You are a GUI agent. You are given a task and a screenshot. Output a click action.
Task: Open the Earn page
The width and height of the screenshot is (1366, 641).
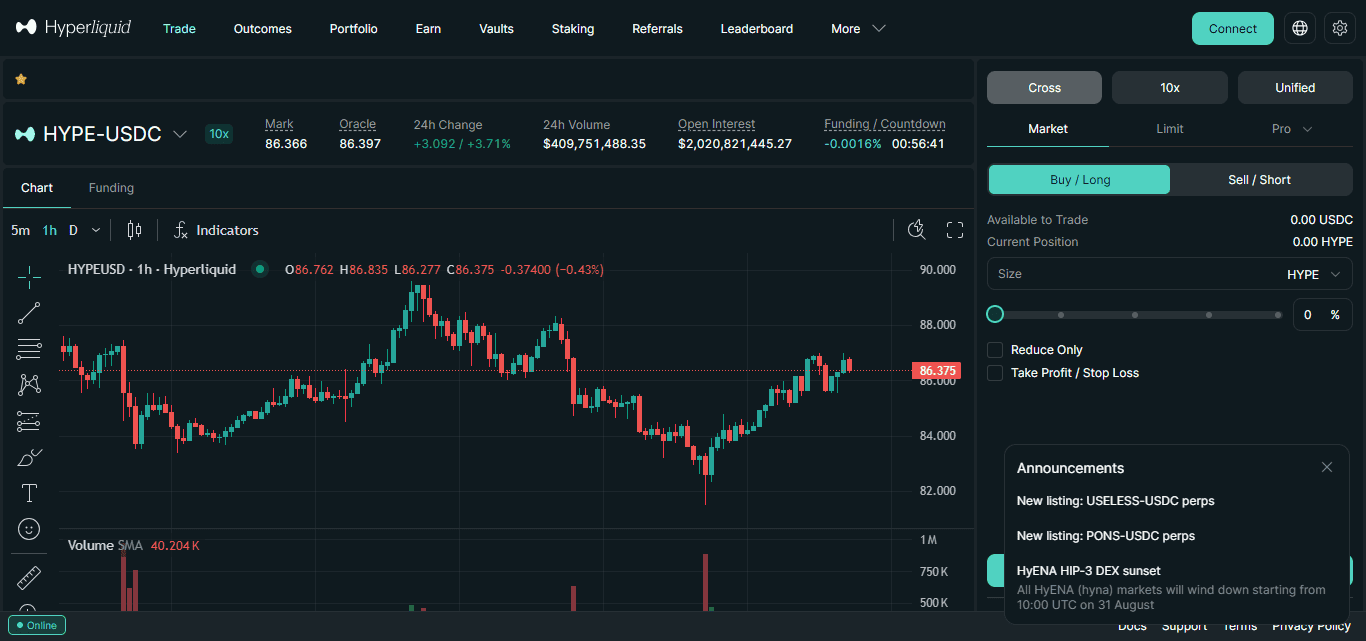(428, 29)
